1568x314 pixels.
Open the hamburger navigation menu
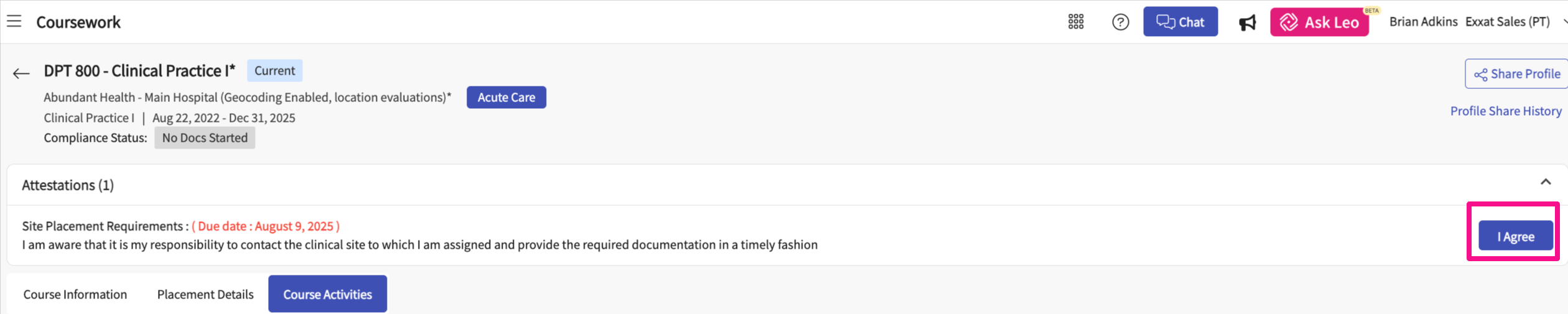coord(14,22)
